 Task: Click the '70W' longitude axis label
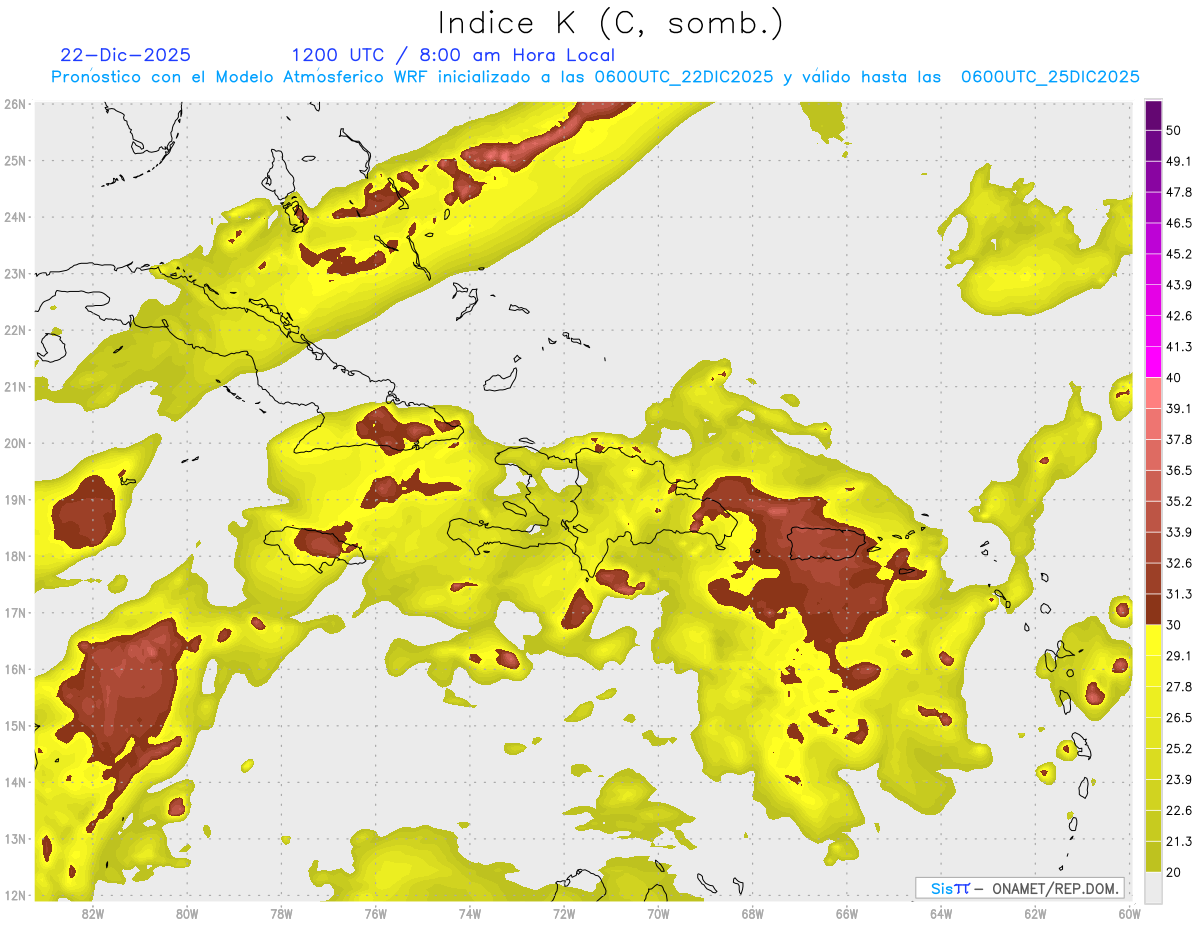(658, 914)
